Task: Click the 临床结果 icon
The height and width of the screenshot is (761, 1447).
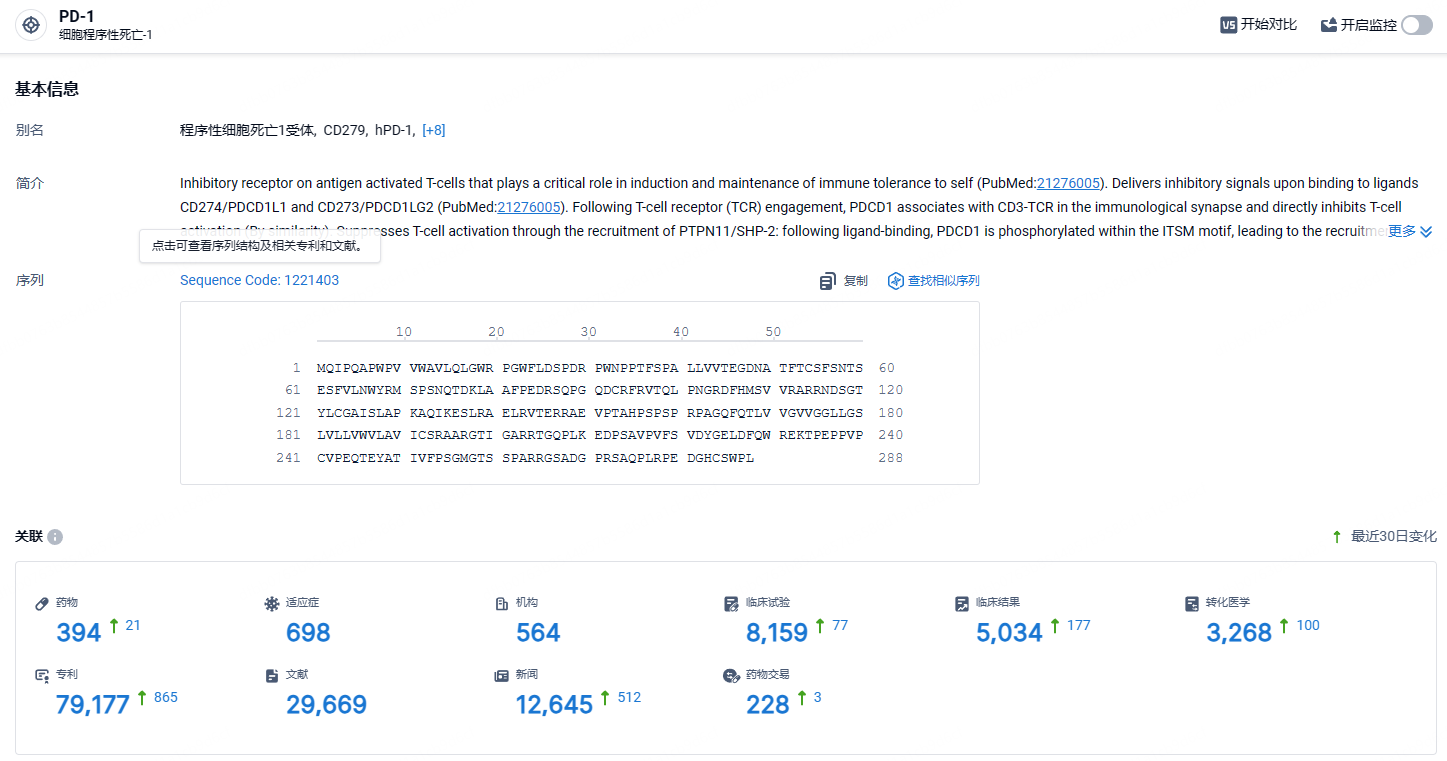Action: point(962,603)
